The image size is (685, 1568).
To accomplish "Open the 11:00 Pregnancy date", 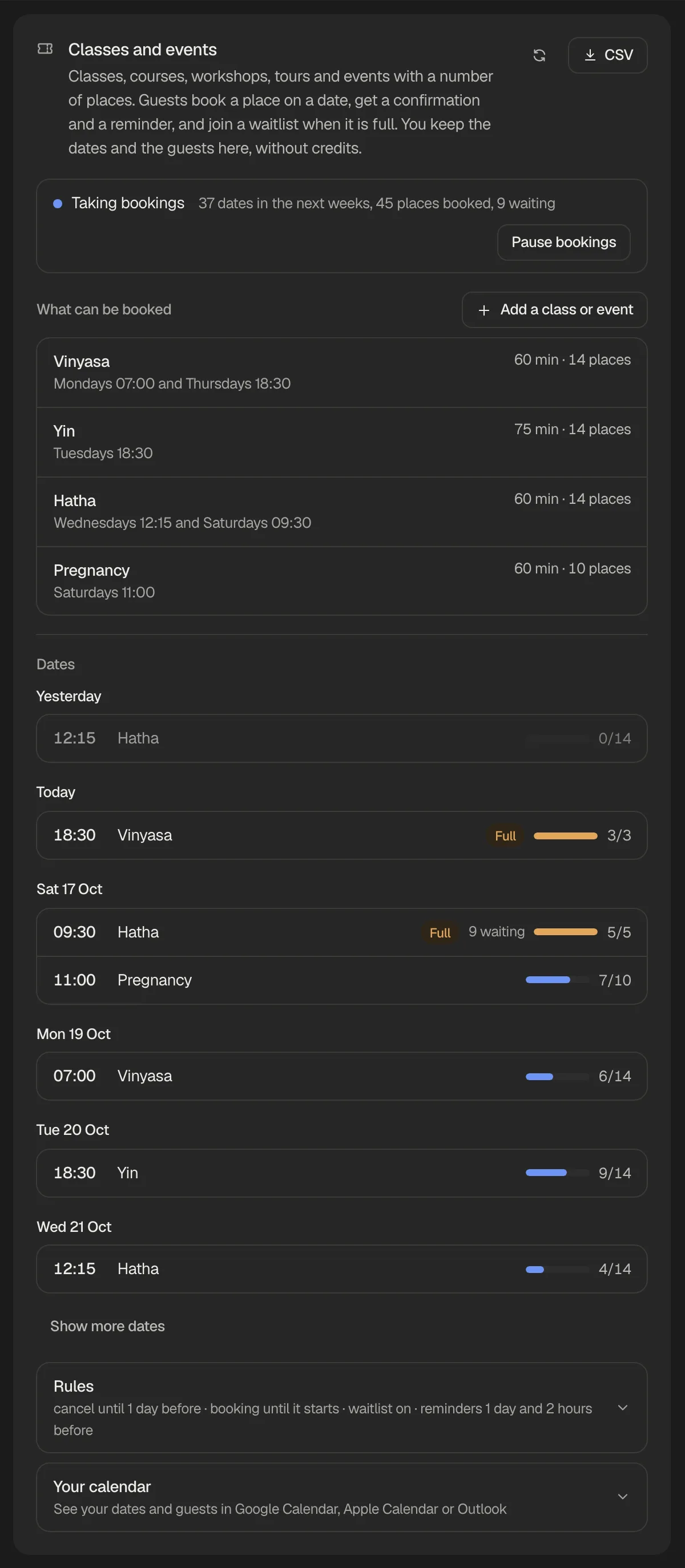I will coord(341,980).
